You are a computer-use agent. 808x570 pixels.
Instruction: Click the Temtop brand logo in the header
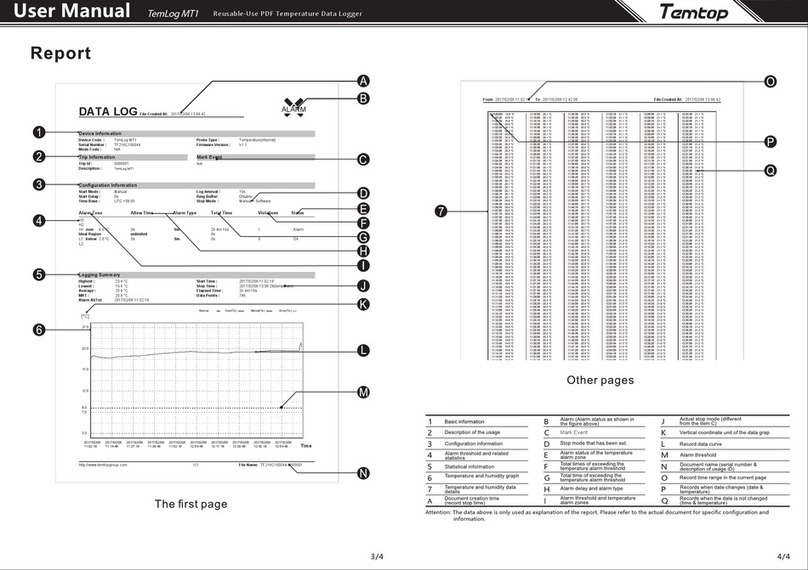pyautogui.click(x=694, y=11)
